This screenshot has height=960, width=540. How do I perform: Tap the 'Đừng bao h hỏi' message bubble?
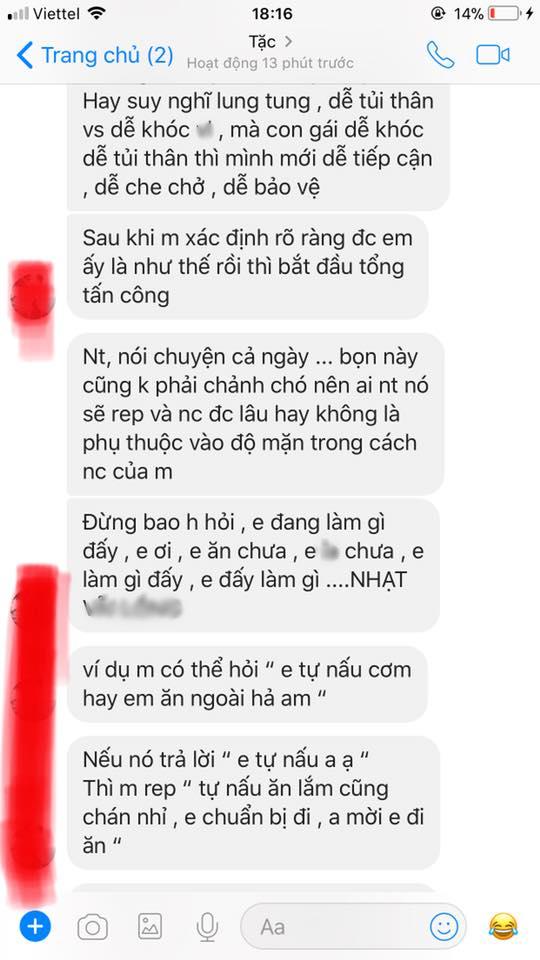pyautogui.click(x=253, y=565)
